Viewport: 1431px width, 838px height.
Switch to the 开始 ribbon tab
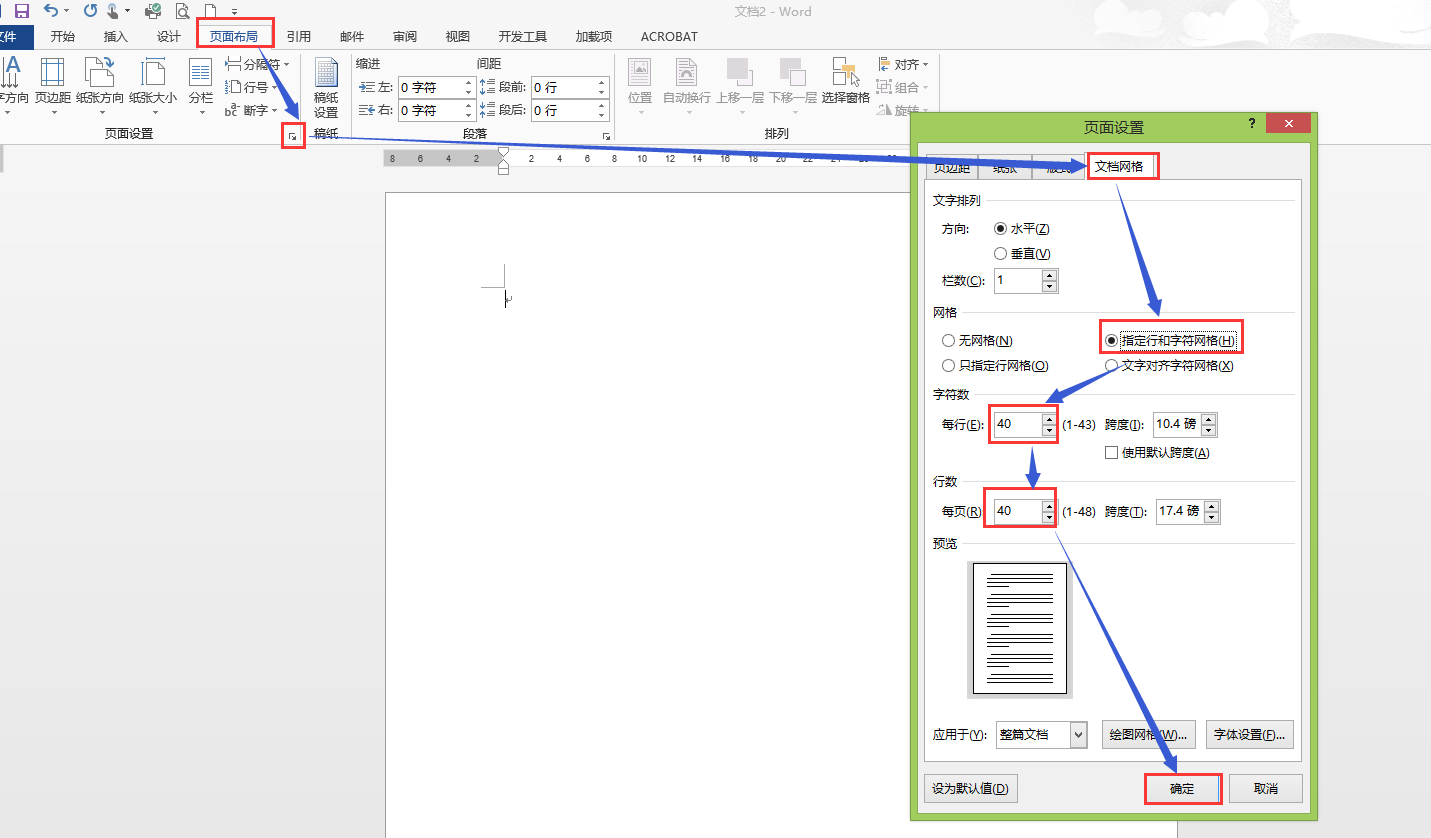click(x=62, y=36)
